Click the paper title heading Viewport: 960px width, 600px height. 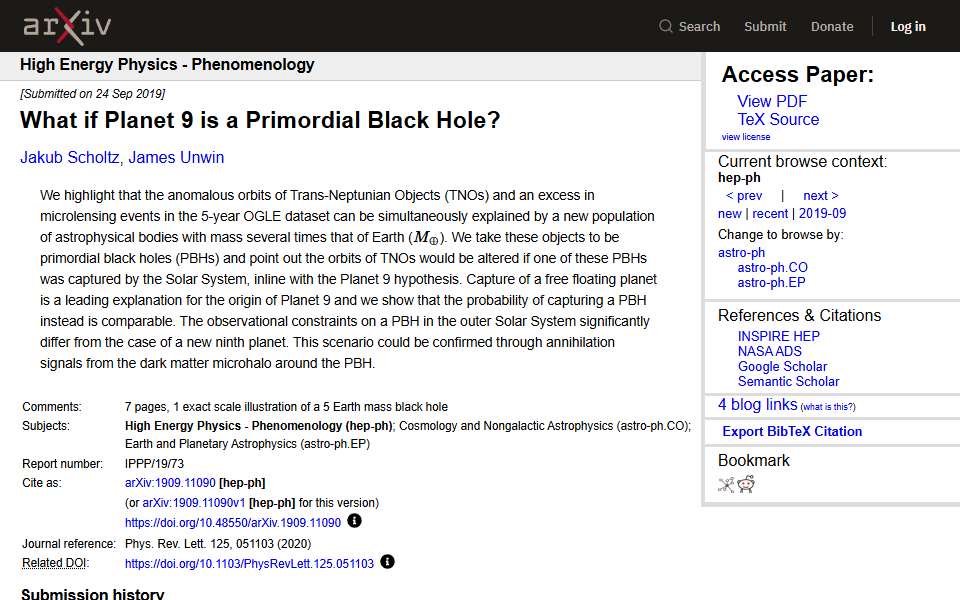click(x=260, y=120)
